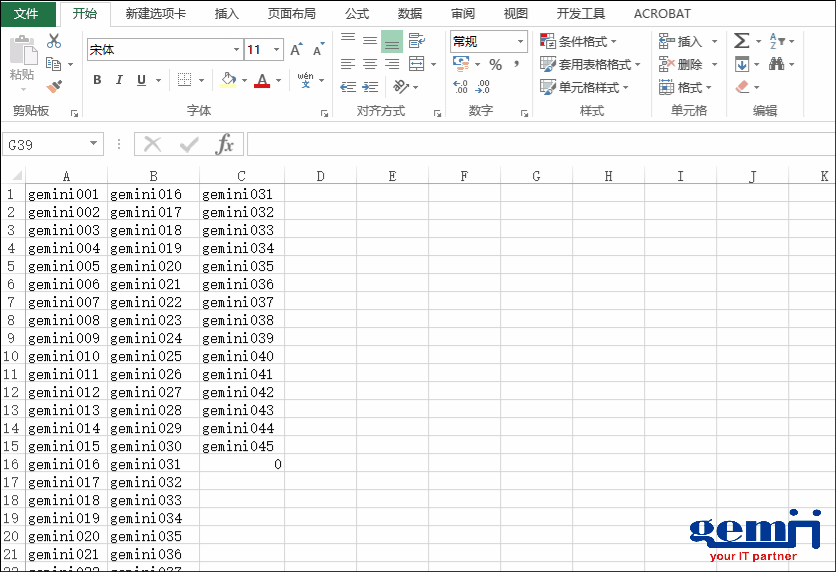Apply cell borders icon
Viewport: 836px width, 572px height.
pyautogui.click(x=184, y=80)
